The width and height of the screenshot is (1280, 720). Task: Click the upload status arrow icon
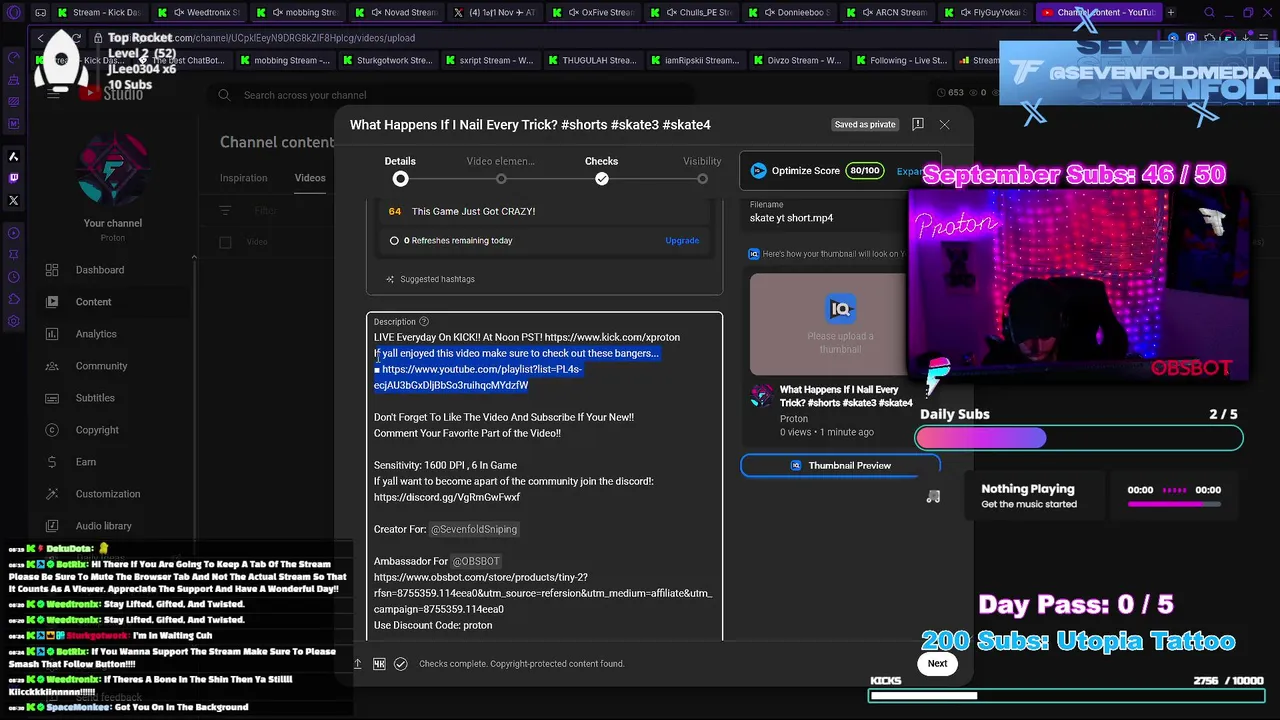pyautogui.click(x=358, y=664)
